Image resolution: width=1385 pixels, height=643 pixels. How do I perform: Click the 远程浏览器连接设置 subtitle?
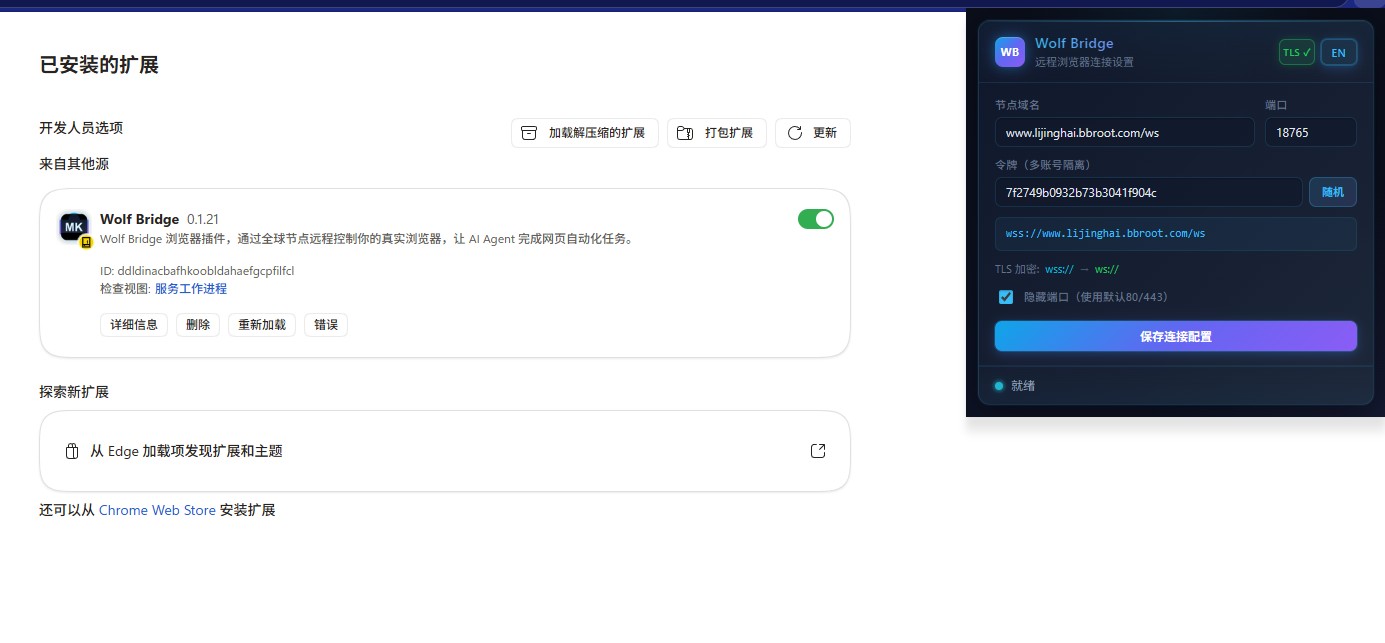[x=1084, y=62]
